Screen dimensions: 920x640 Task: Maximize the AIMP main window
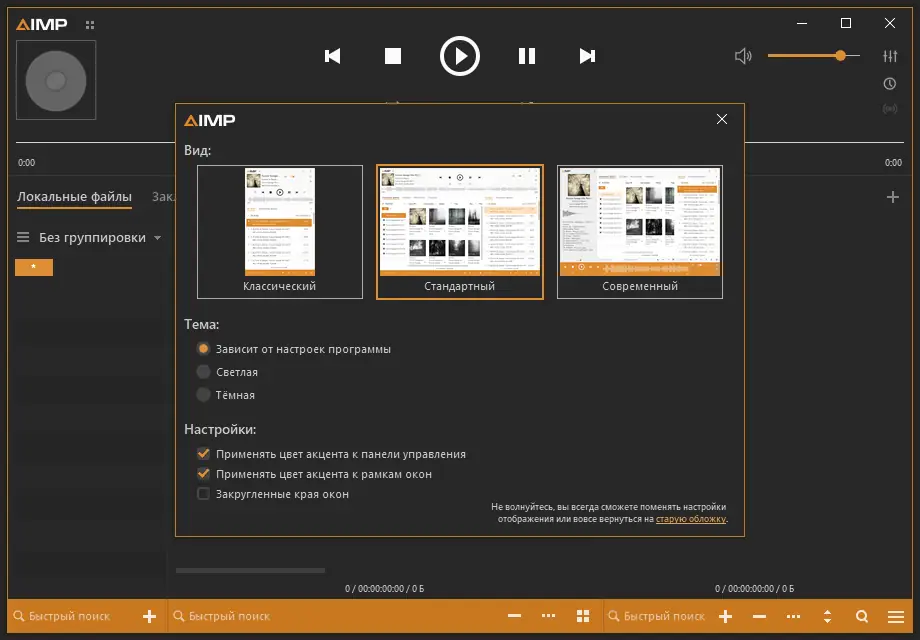click(x=845, y=23)
